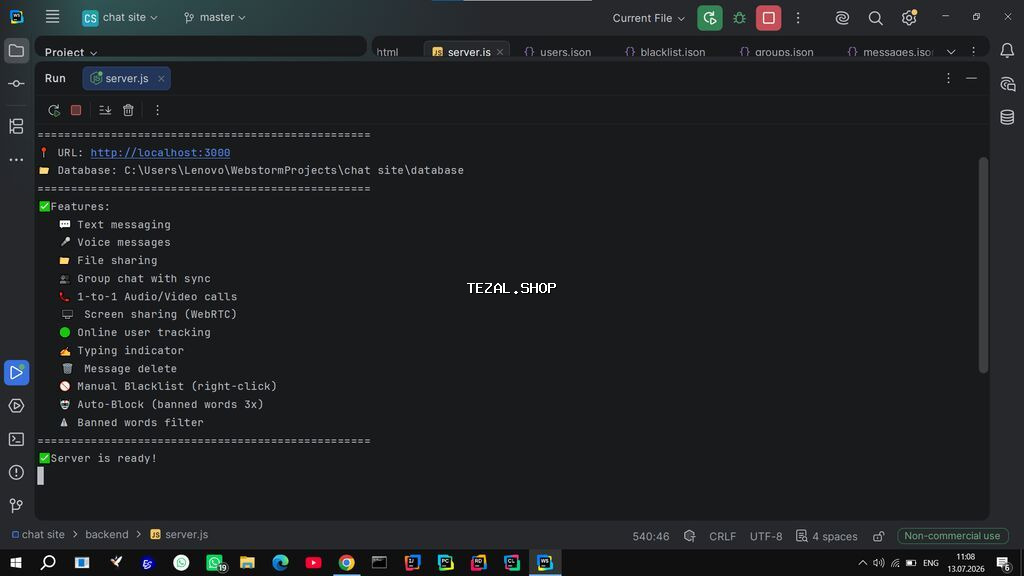Open the Current File run configuration dropdown
The height and width of the screenshot is (576, 1024).
pos(648,18)
